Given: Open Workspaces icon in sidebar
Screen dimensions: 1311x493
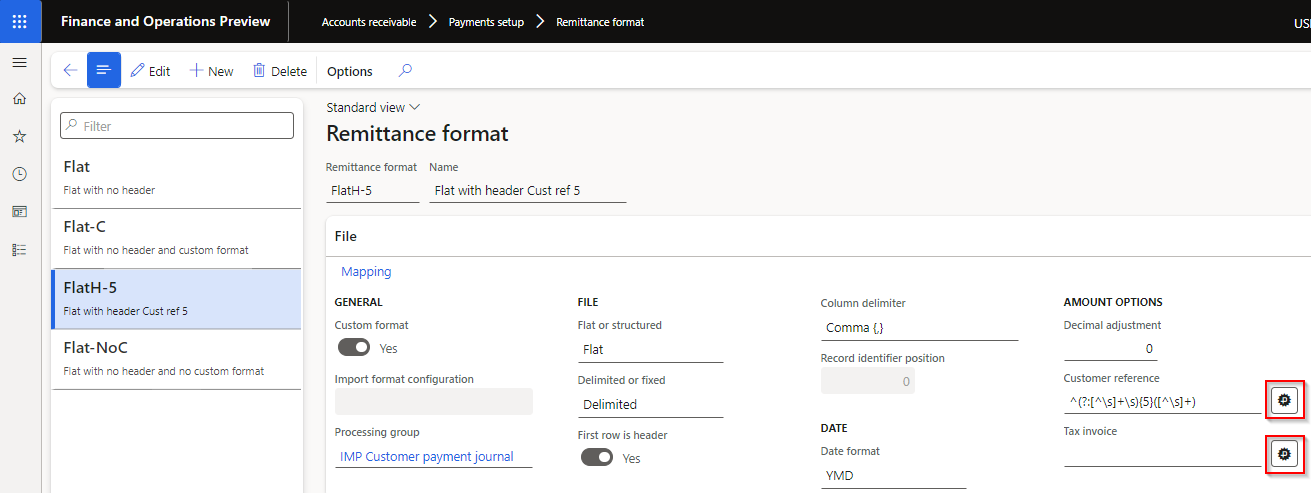Looking at the screenshot, I should click(19, 211).
